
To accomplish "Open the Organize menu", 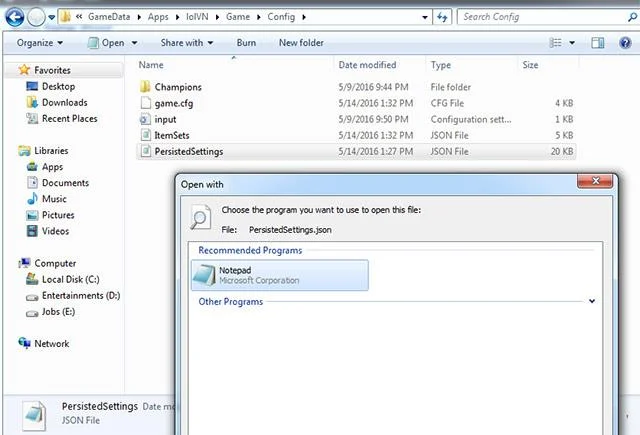I will (40, 43).
